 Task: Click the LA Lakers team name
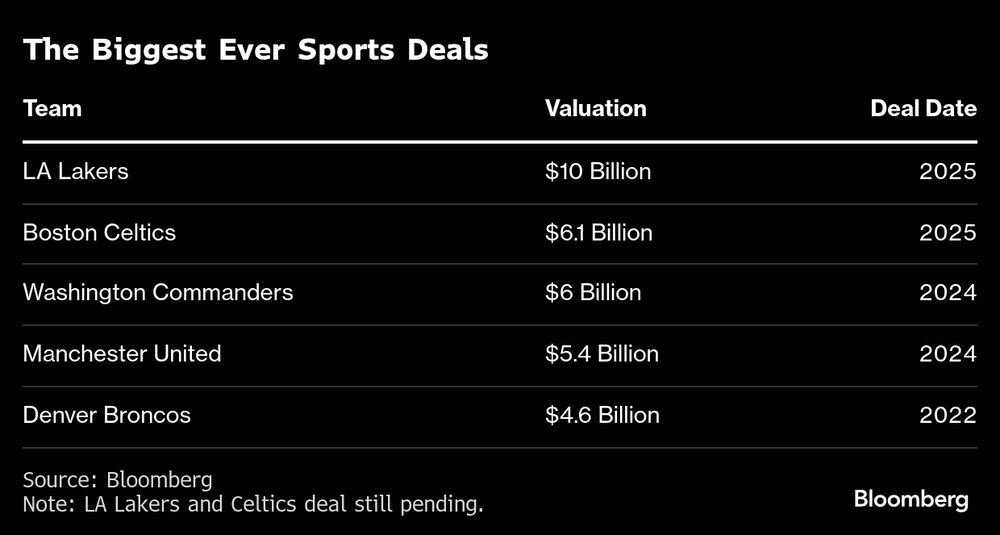click(x=76, y=171)
